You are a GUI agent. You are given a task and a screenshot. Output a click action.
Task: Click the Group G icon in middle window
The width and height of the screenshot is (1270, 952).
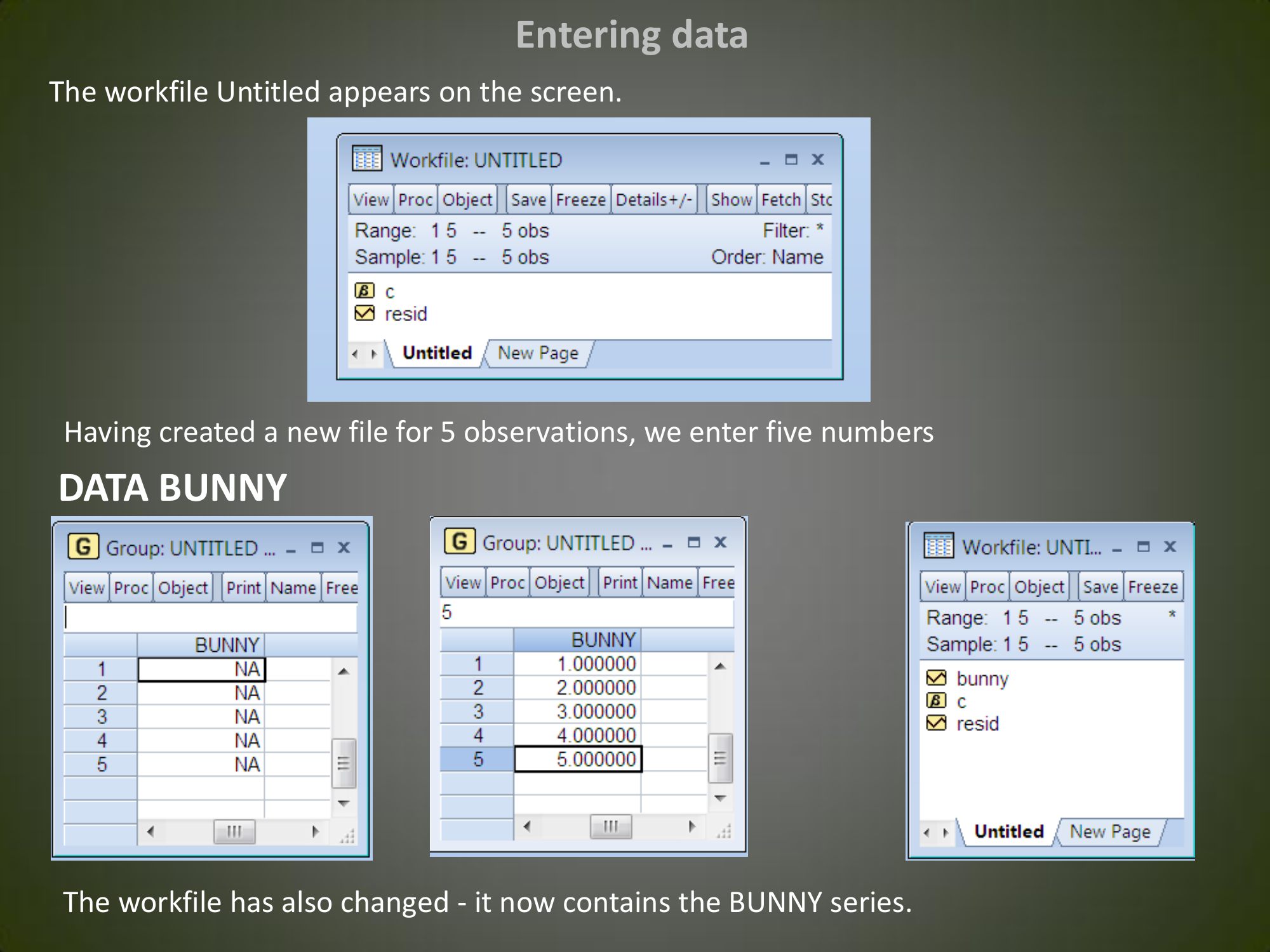click(460, 541)
